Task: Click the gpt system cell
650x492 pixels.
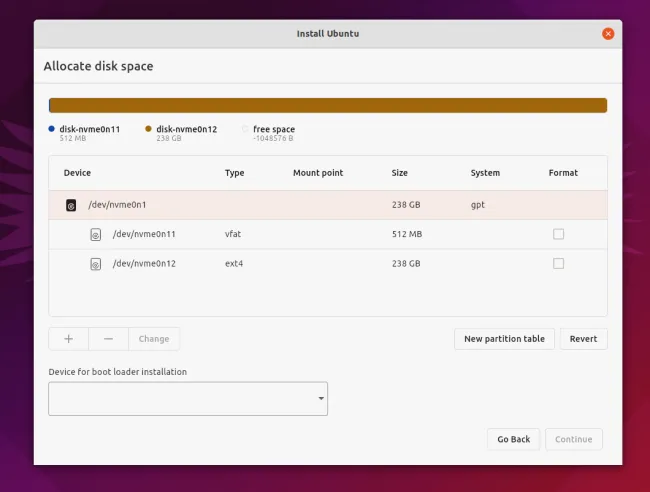Action: tap(478, 205)
